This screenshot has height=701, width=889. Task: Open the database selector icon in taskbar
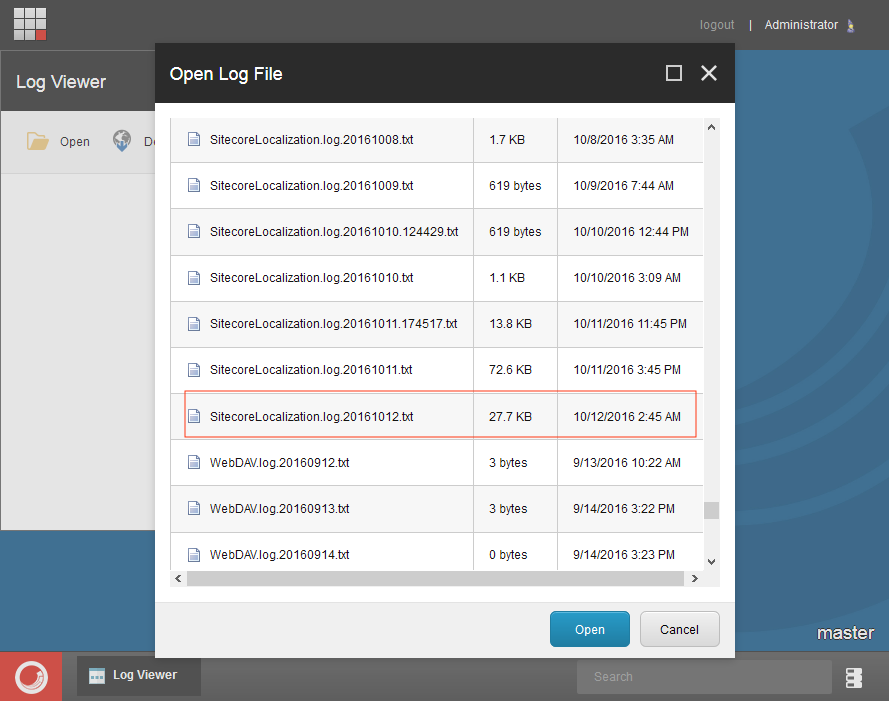[x=854, y=677]
